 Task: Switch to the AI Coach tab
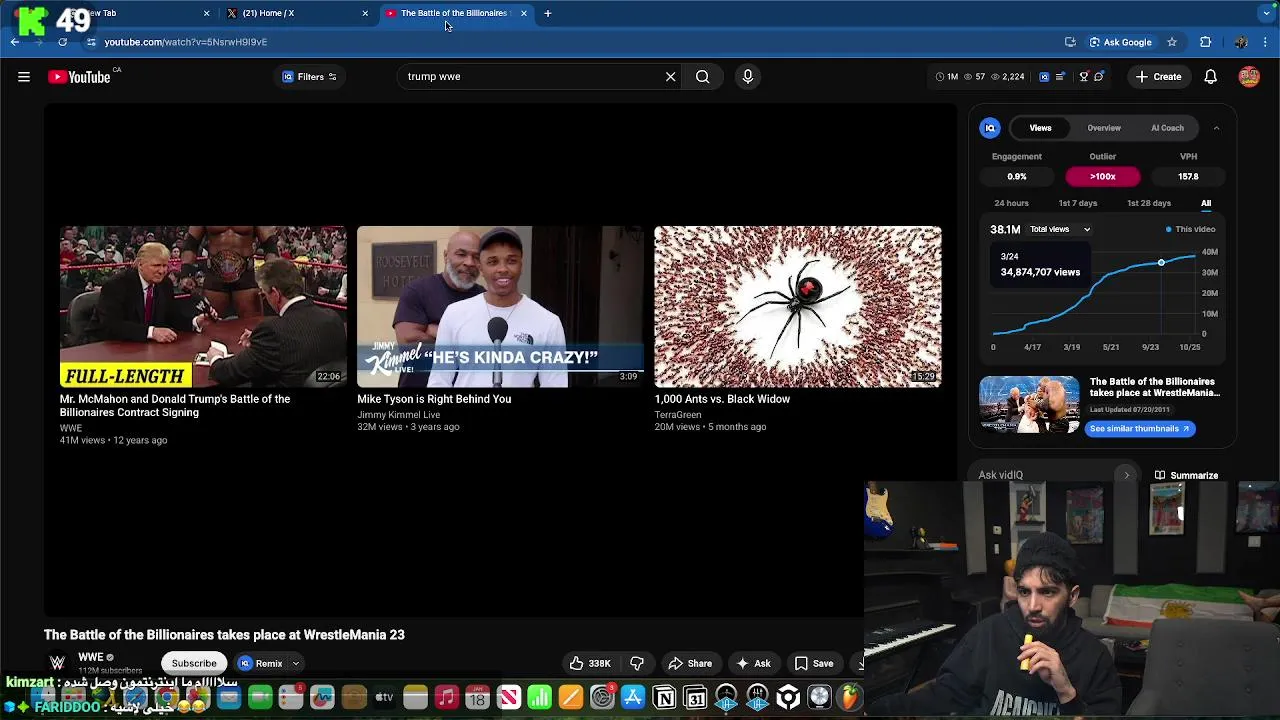1167,128
